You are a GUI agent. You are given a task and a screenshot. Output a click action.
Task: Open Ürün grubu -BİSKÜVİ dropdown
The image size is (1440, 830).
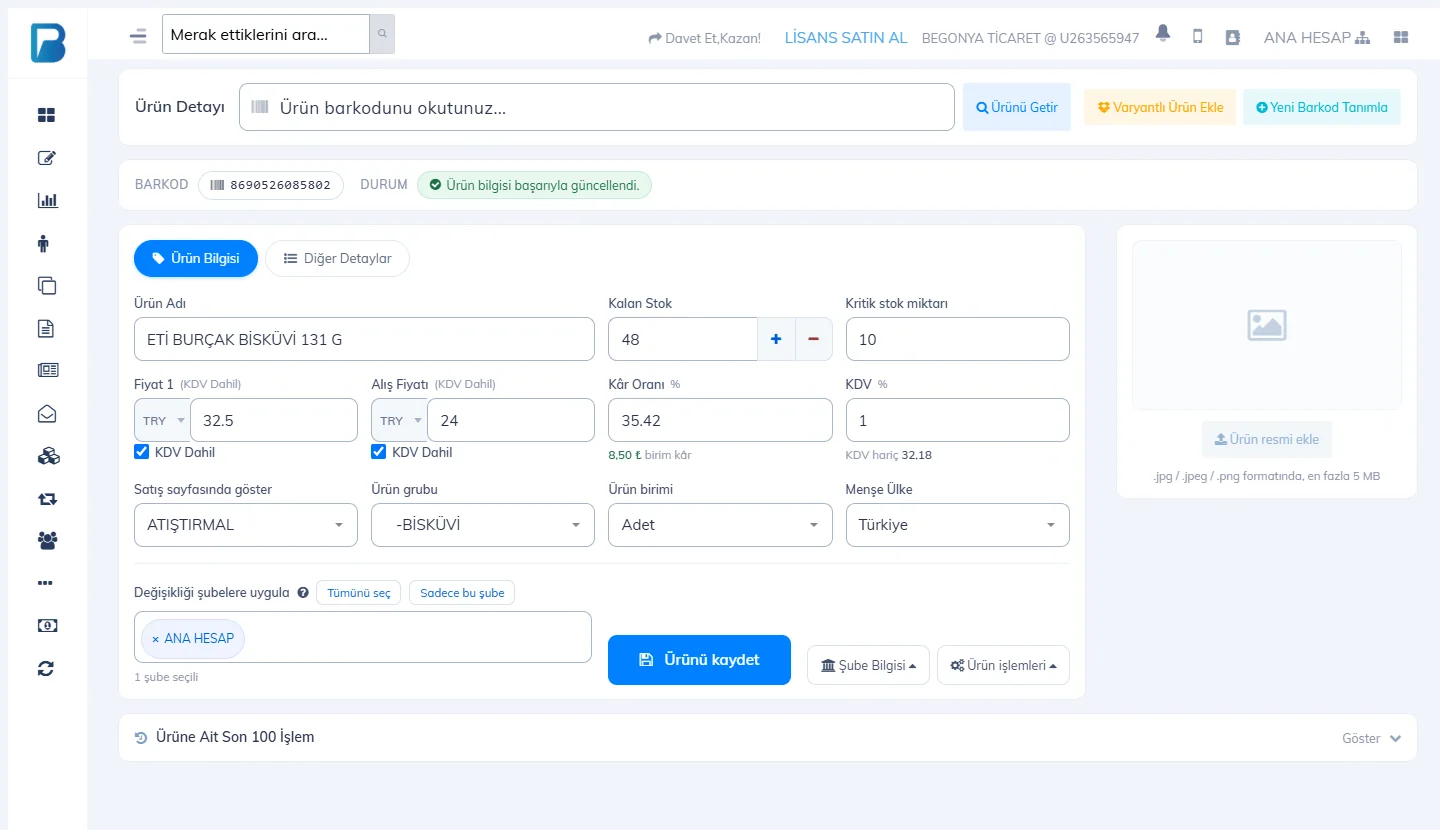(x=483, y=525)
